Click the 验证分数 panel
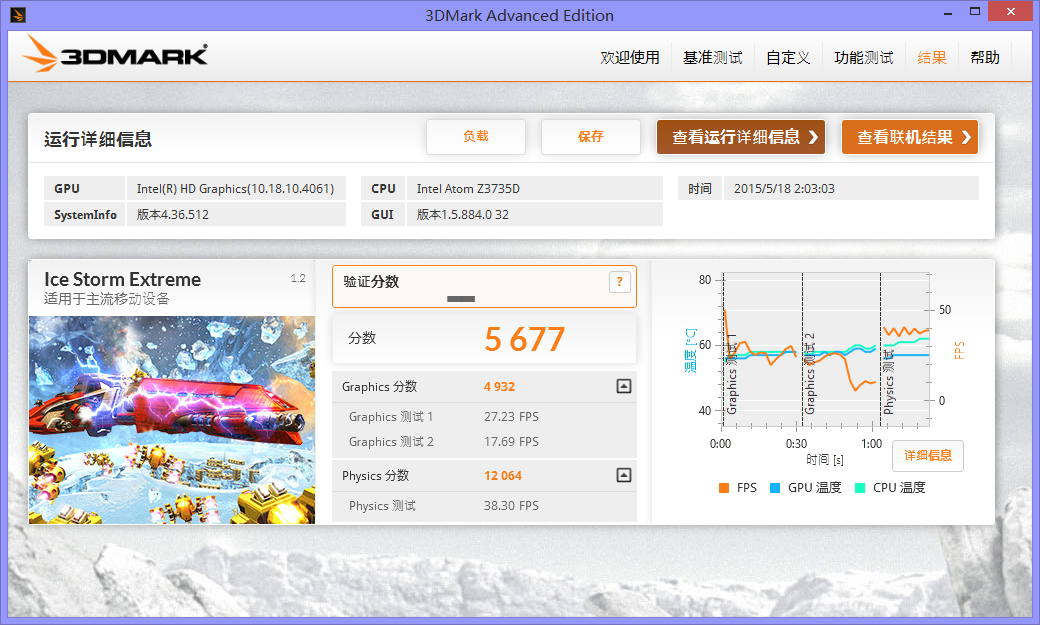1040x625 pixels. tap(484, 287)
